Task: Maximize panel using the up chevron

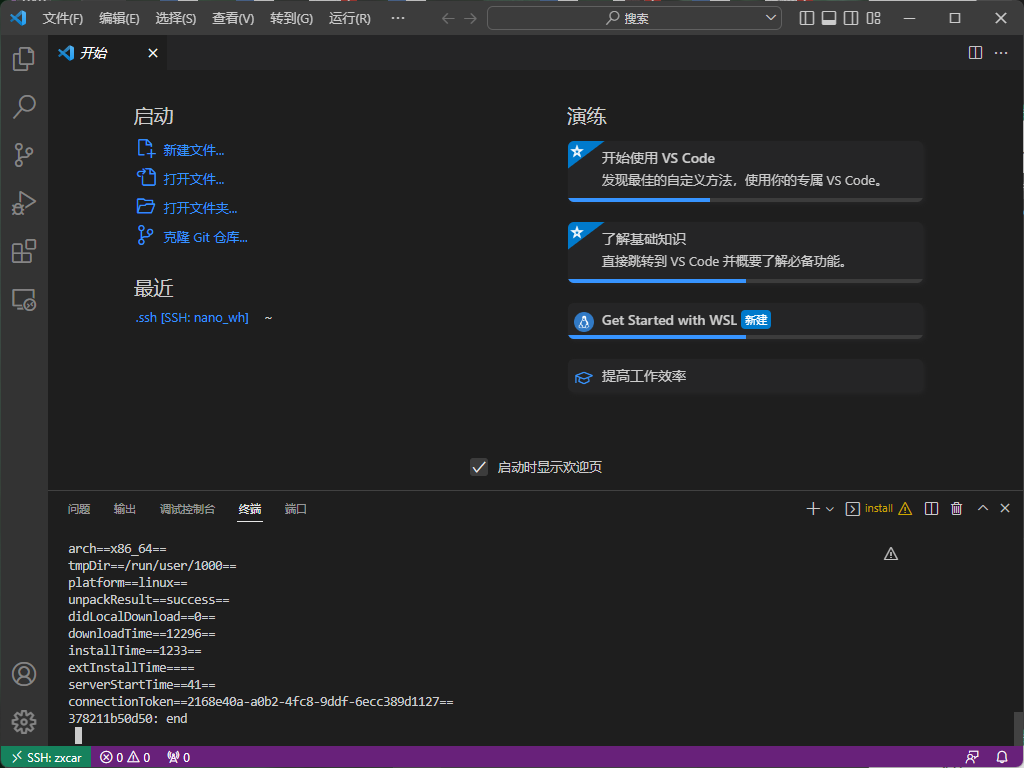Action: 982,509
